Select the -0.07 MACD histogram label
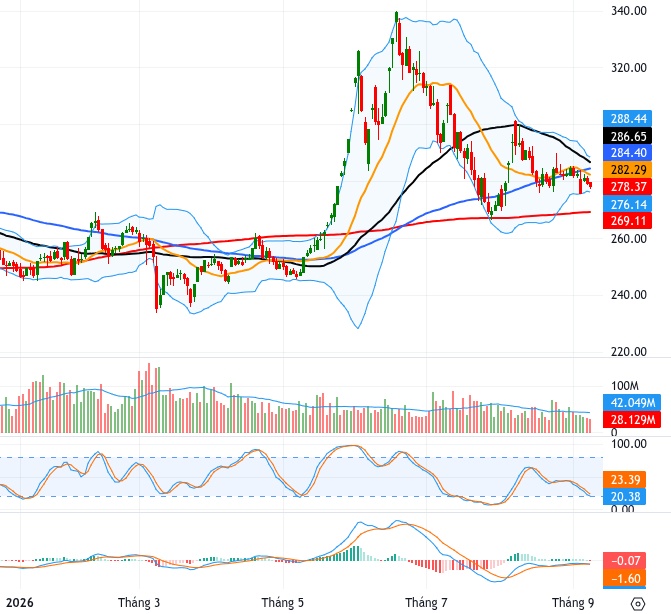Screen dimensions: 671x614 [624, 561]
